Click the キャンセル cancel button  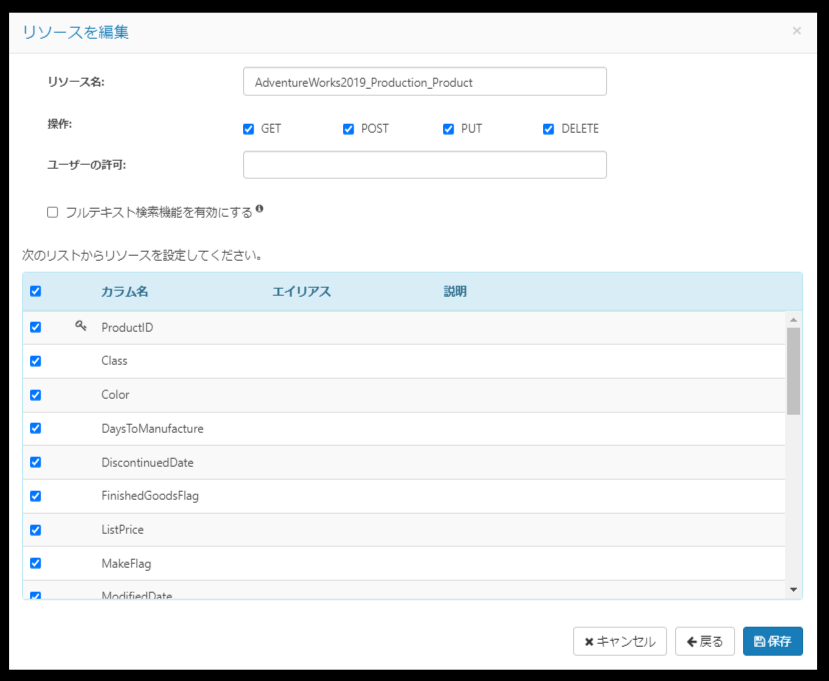tap(620, 641)
